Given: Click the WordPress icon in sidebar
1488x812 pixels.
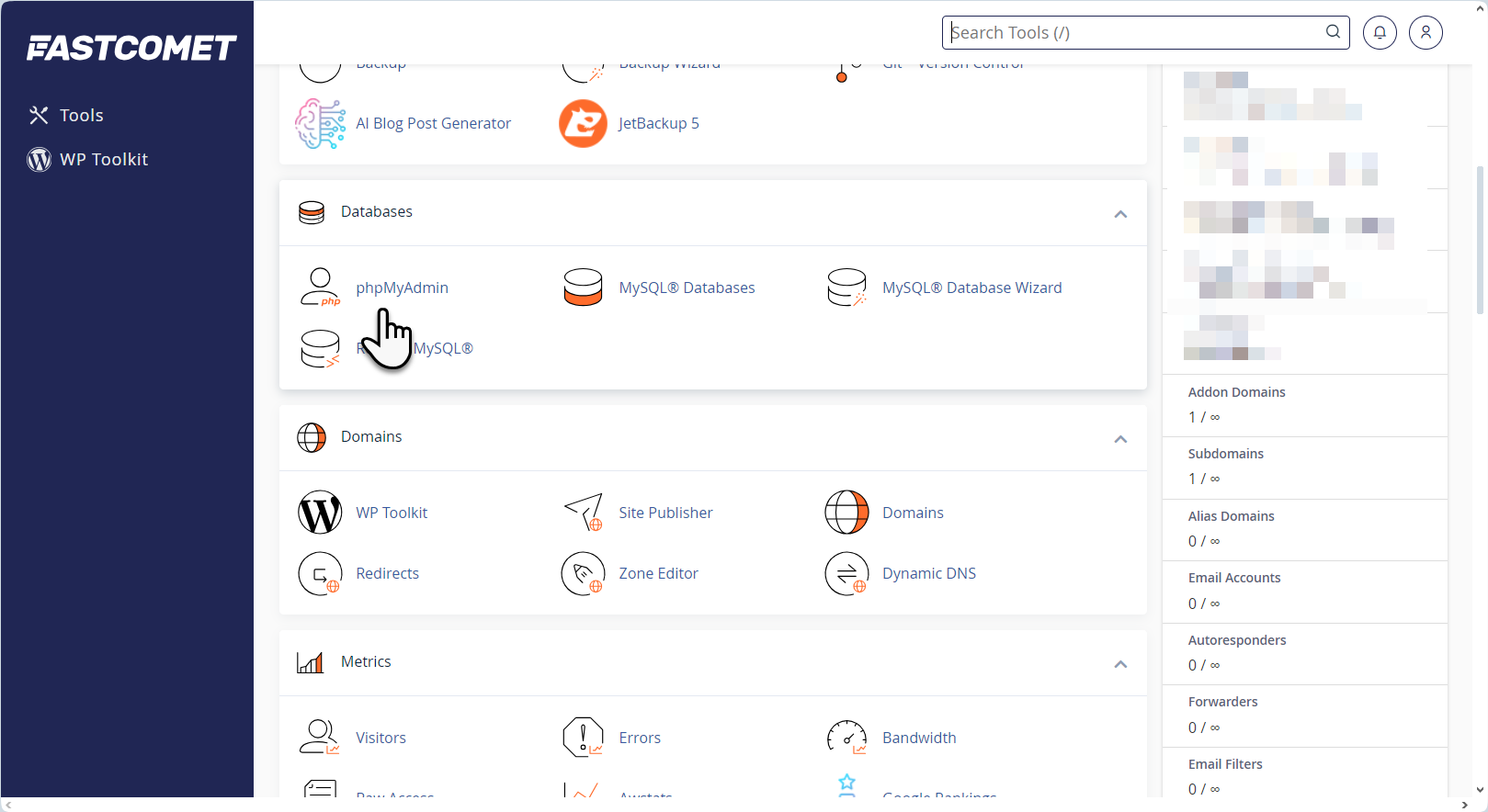Looking at the screenshot, I should point(39,160).
